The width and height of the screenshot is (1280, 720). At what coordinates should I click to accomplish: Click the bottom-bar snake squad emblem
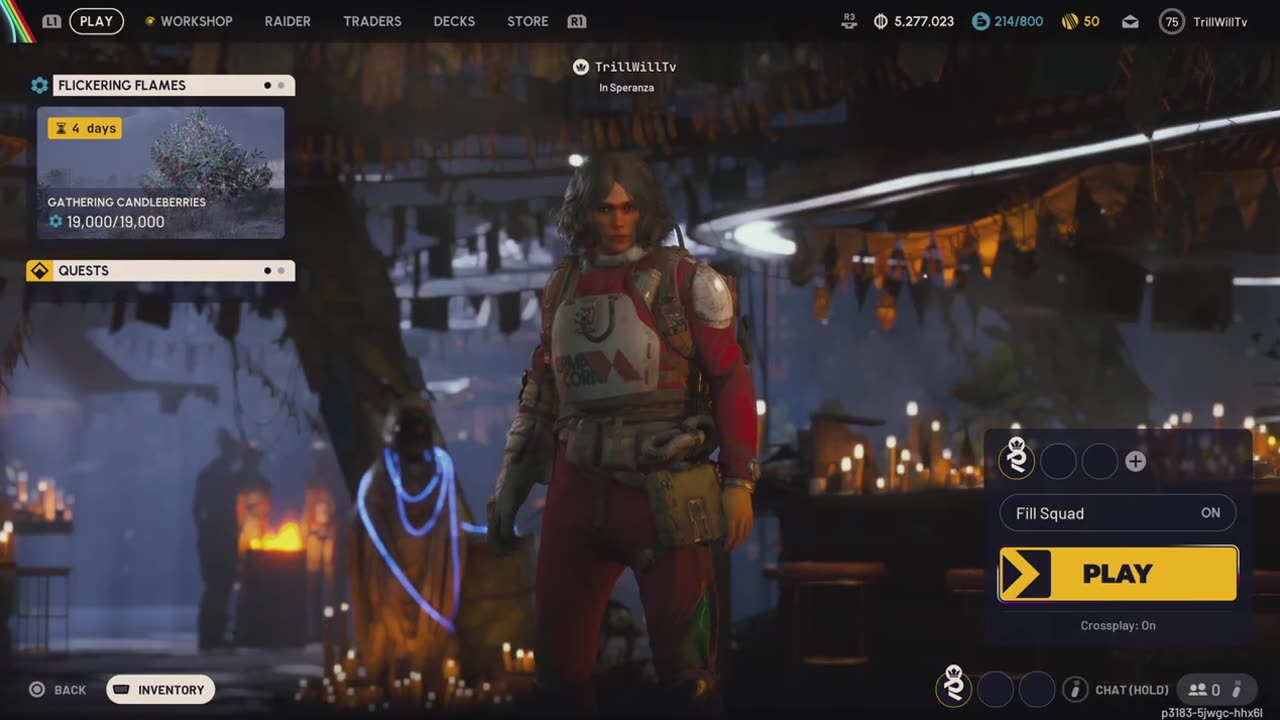click(954, 686)
